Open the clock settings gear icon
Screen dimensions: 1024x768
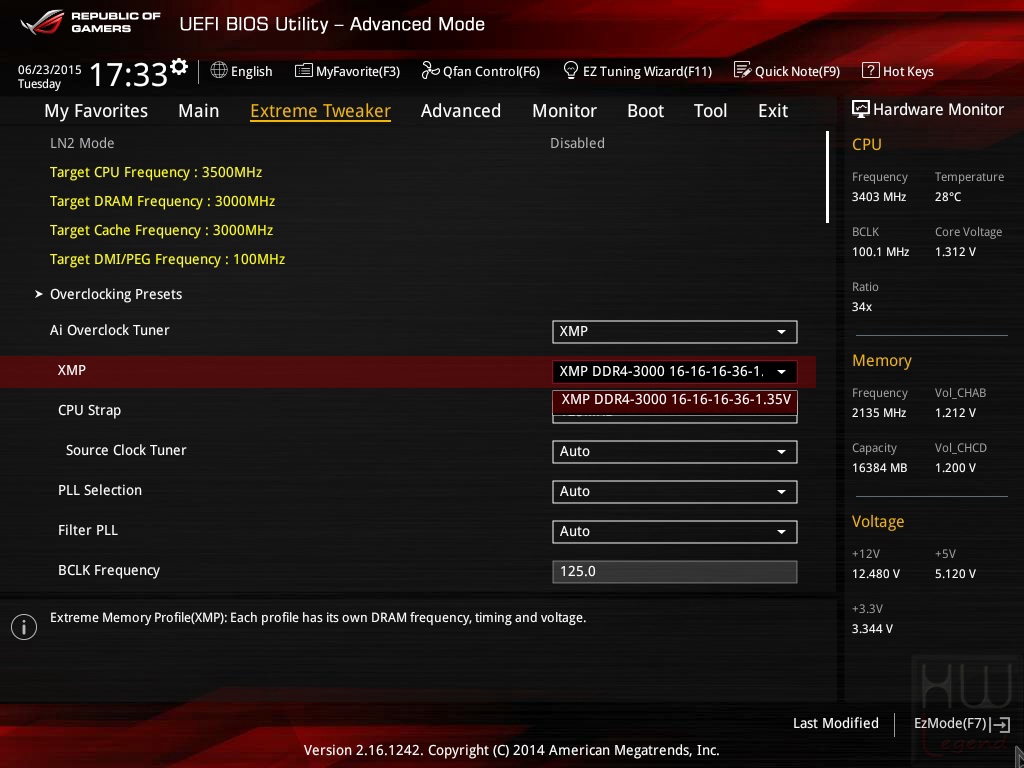click(x=179, y=67)
